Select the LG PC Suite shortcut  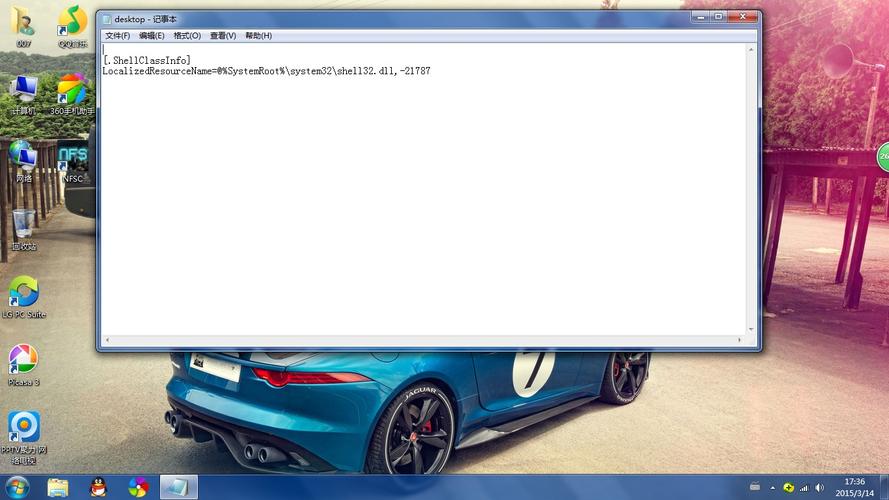coord(23,293)
